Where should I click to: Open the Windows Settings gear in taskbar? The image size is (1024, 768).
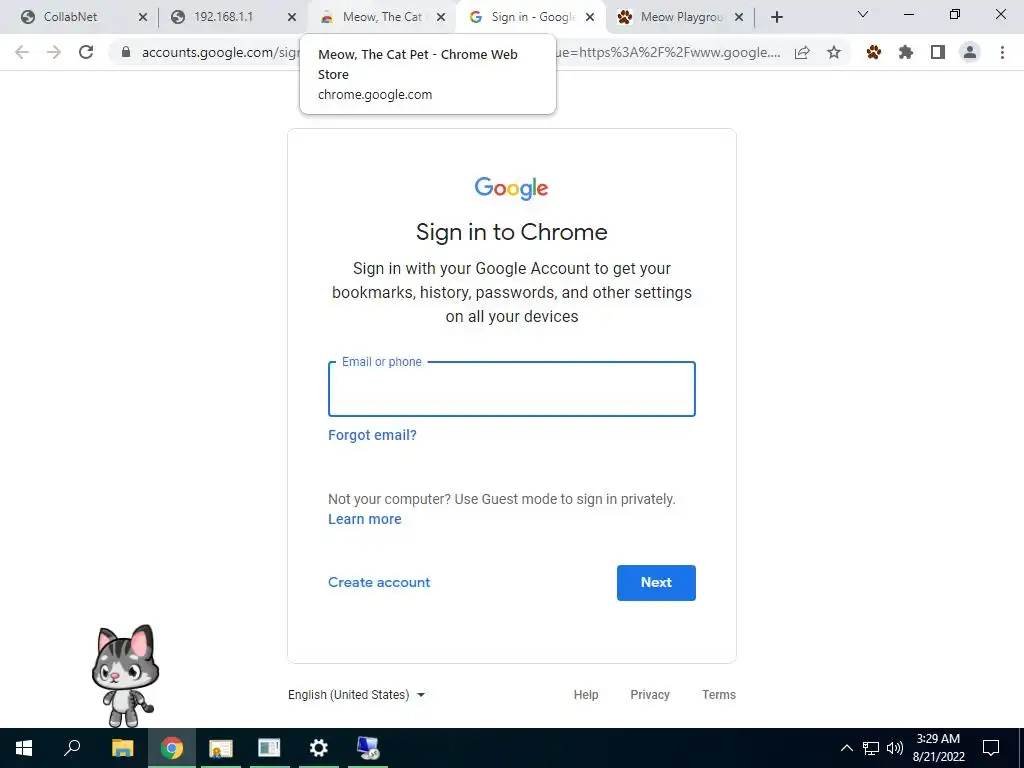(319, 748)
